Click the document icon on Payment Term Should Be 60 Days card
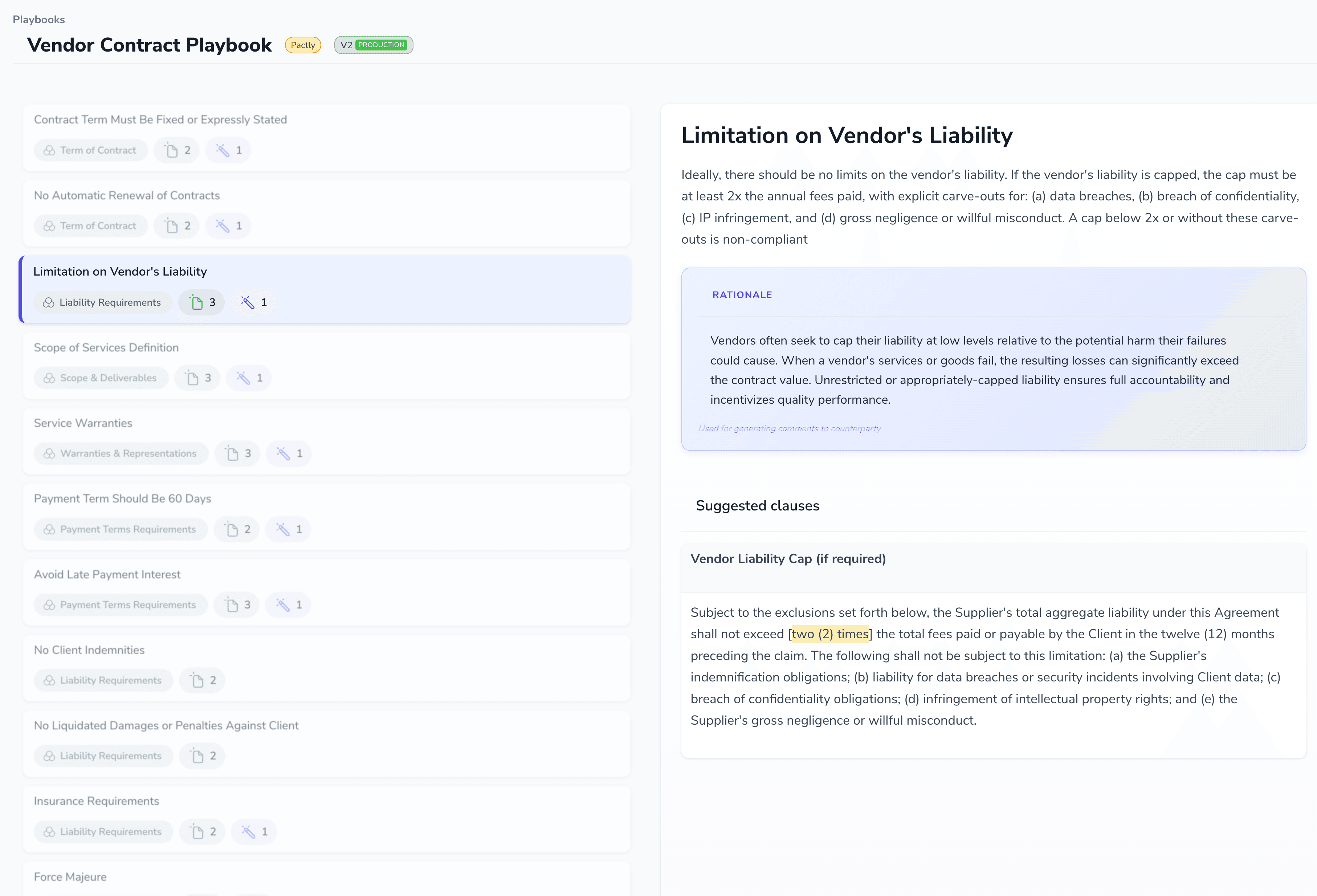This screenshot has width=1317, height=896. pos(236,529)
